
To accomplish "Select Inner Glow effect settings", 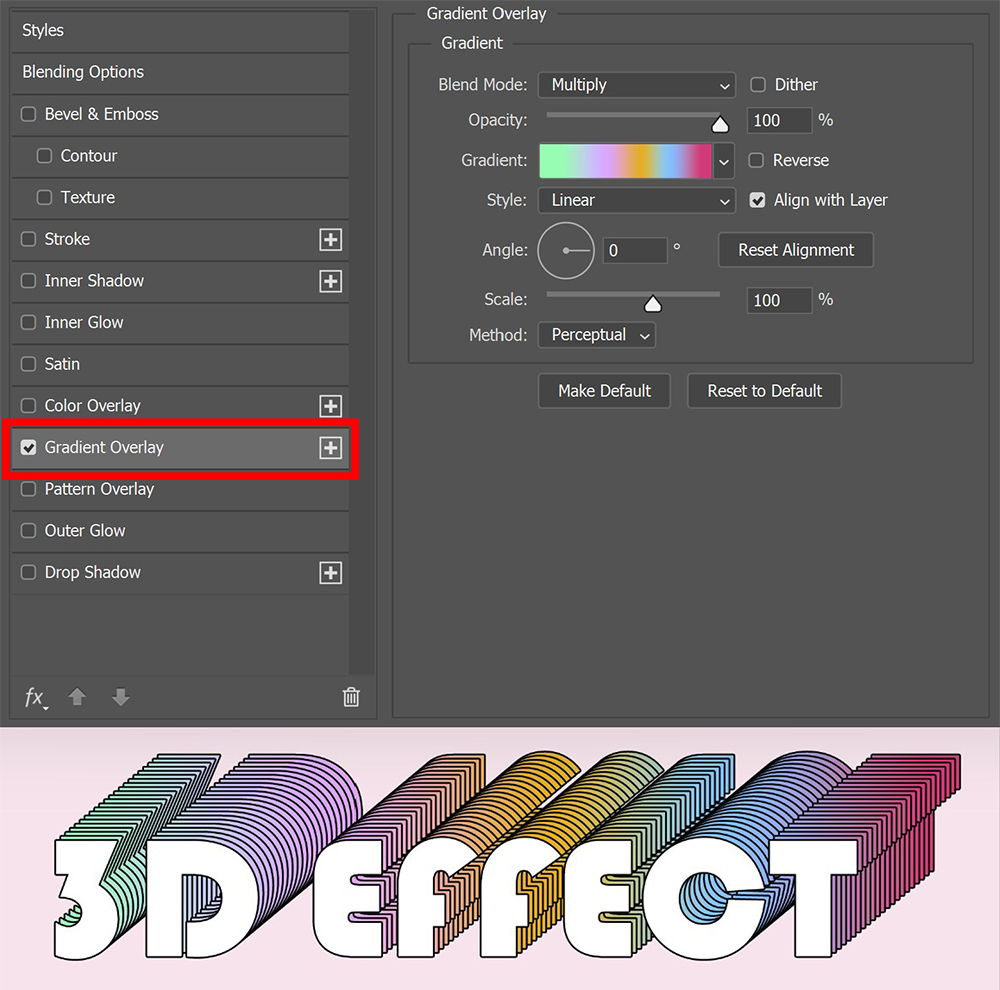I will click(x=180, y=322).
